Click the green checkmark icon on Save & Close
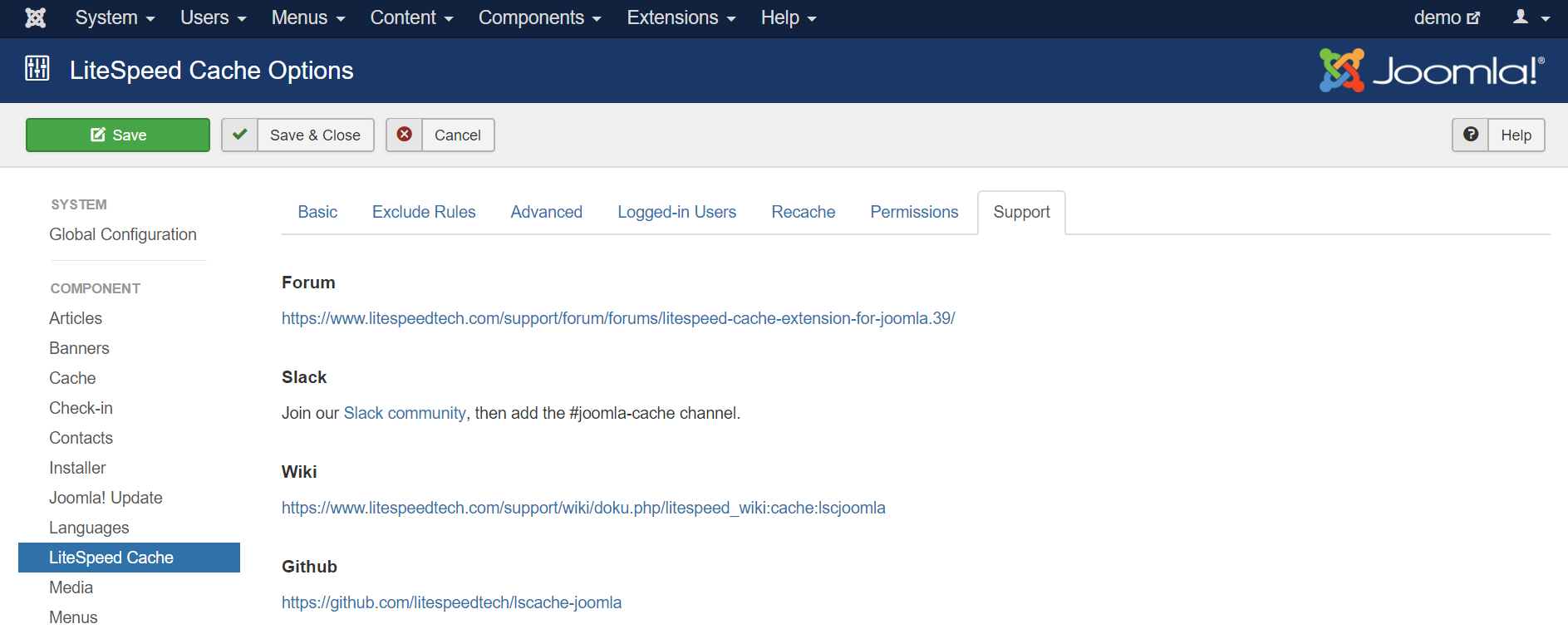This screenshot has width=1568, height=629. click(239, 135)
